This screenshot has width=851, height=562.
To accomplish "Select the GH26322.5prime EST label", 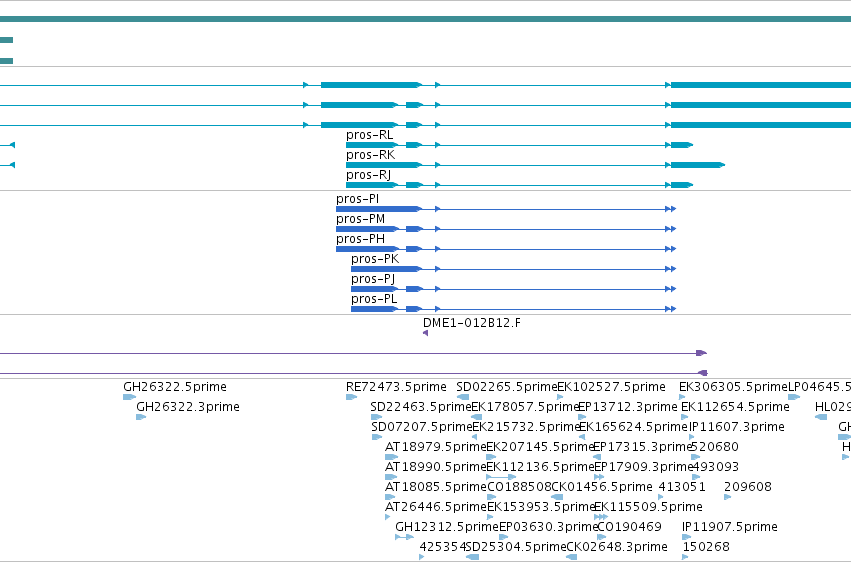I will (x=175, y=387).
